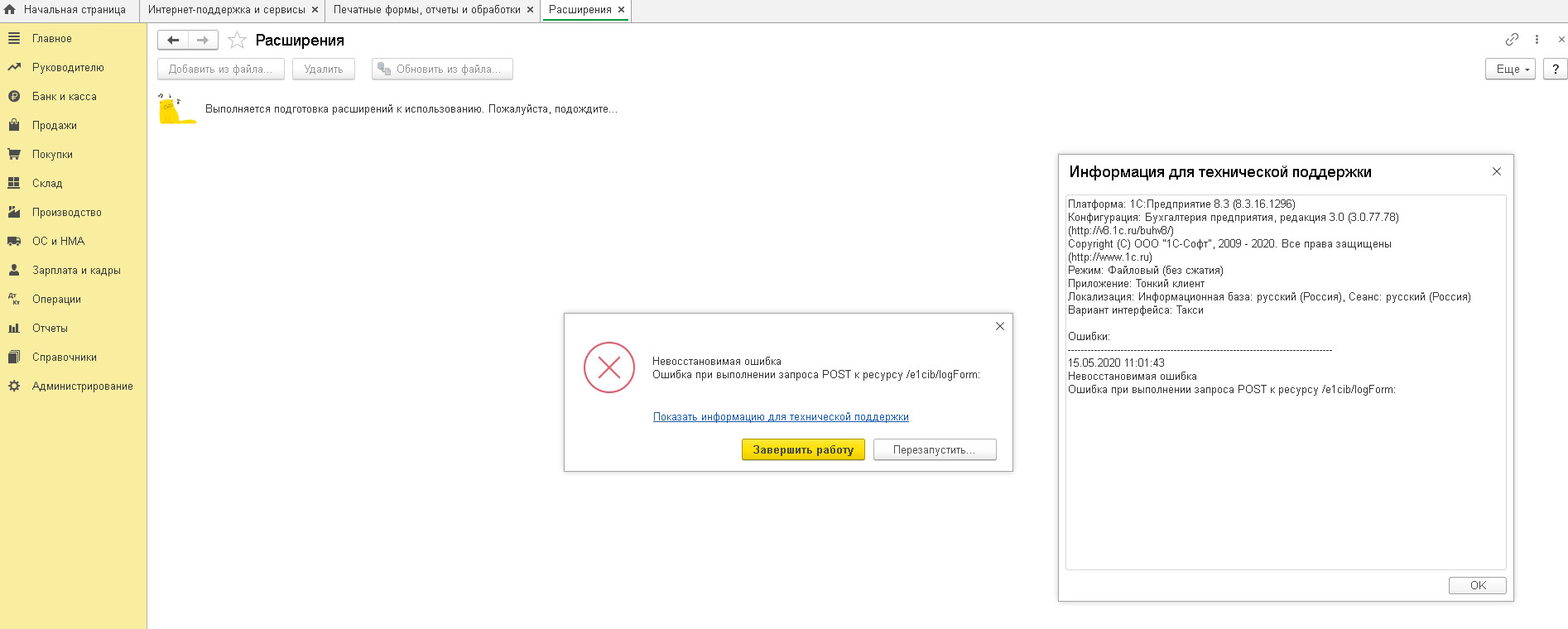
Task: Switch to the Интернет-поддержка и сервисы tab
Action: point(226,10)
